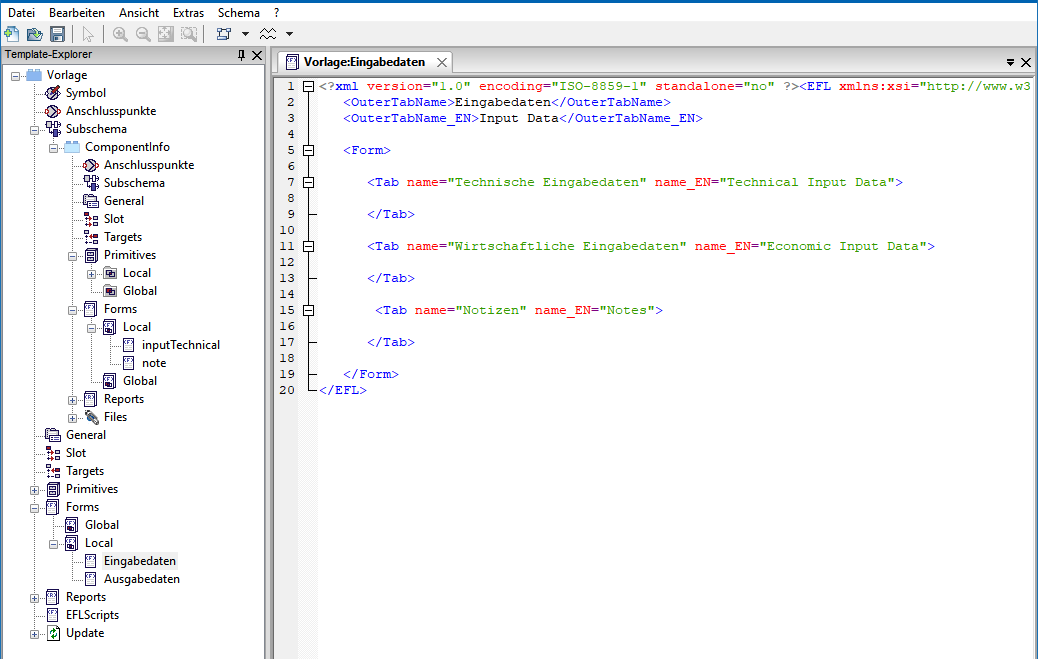Click the "Notes" attribute value
This screenshot has height=659, width=1038.
[627, 310]
